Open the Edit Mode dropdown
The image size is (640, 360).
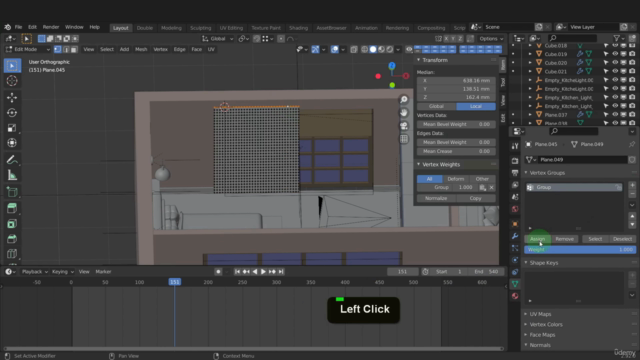click(x=28, y=49)
